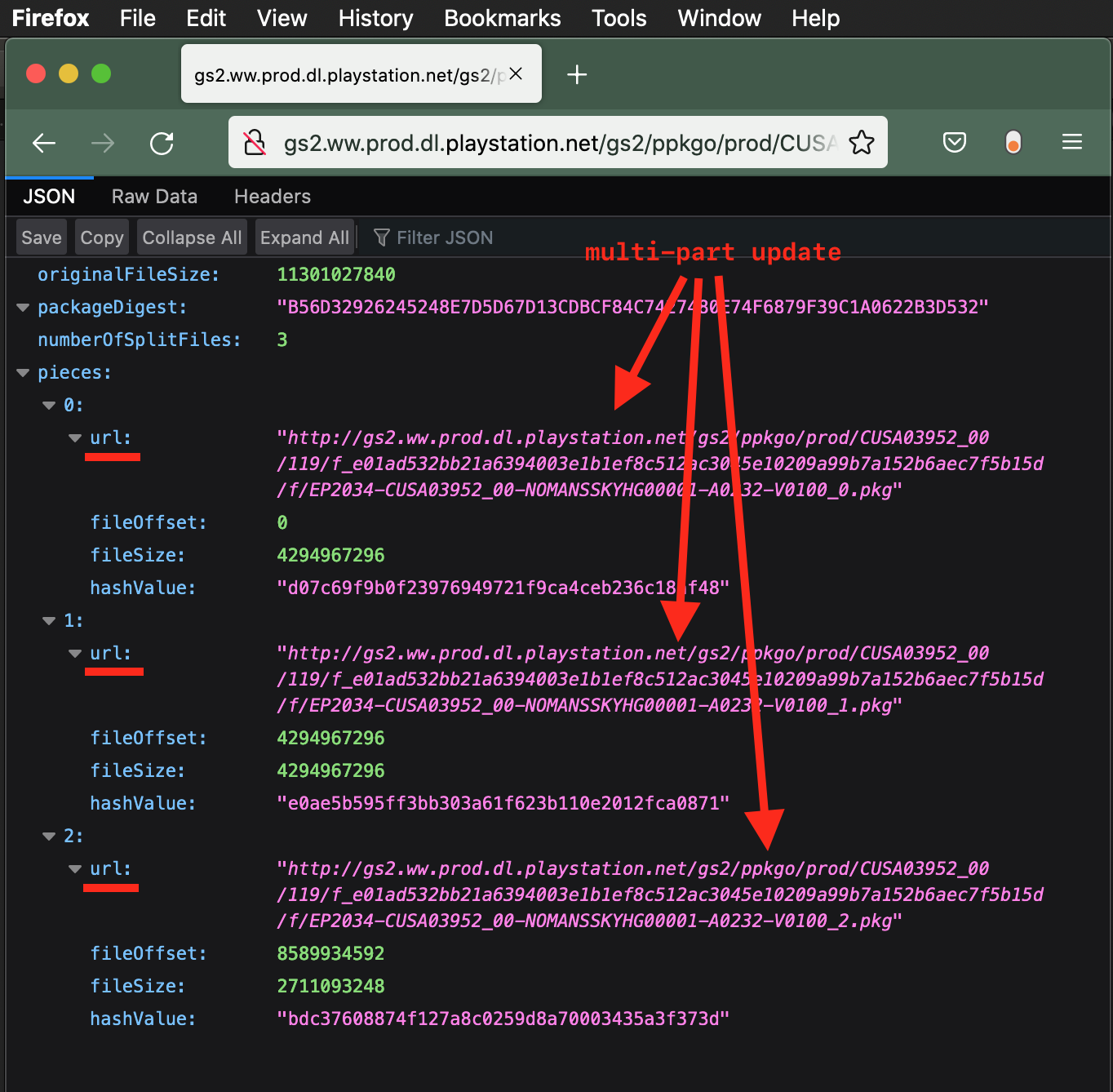Click the fileOffset value 0
The image size is (1113, 1092).
pyautogui.click(x=282, y=523)
